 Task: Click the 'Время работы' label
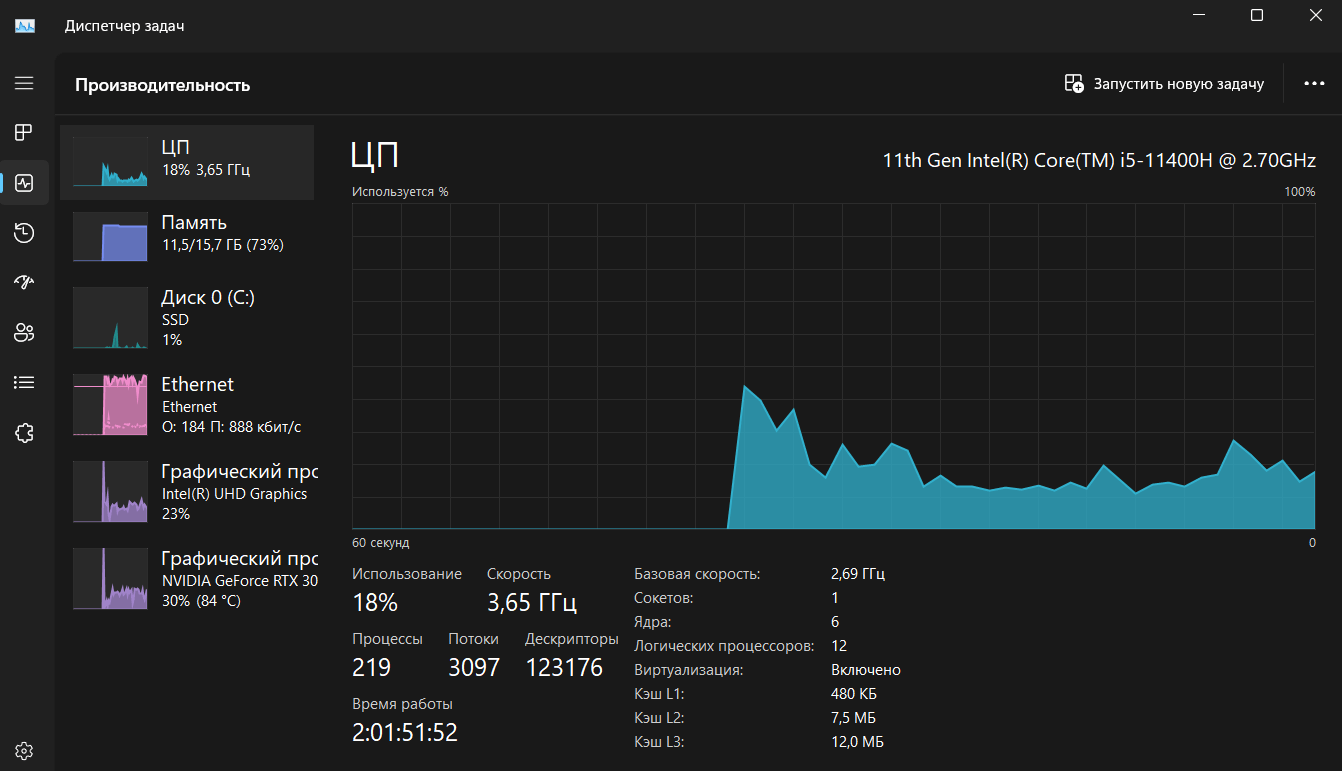point(402,704)
